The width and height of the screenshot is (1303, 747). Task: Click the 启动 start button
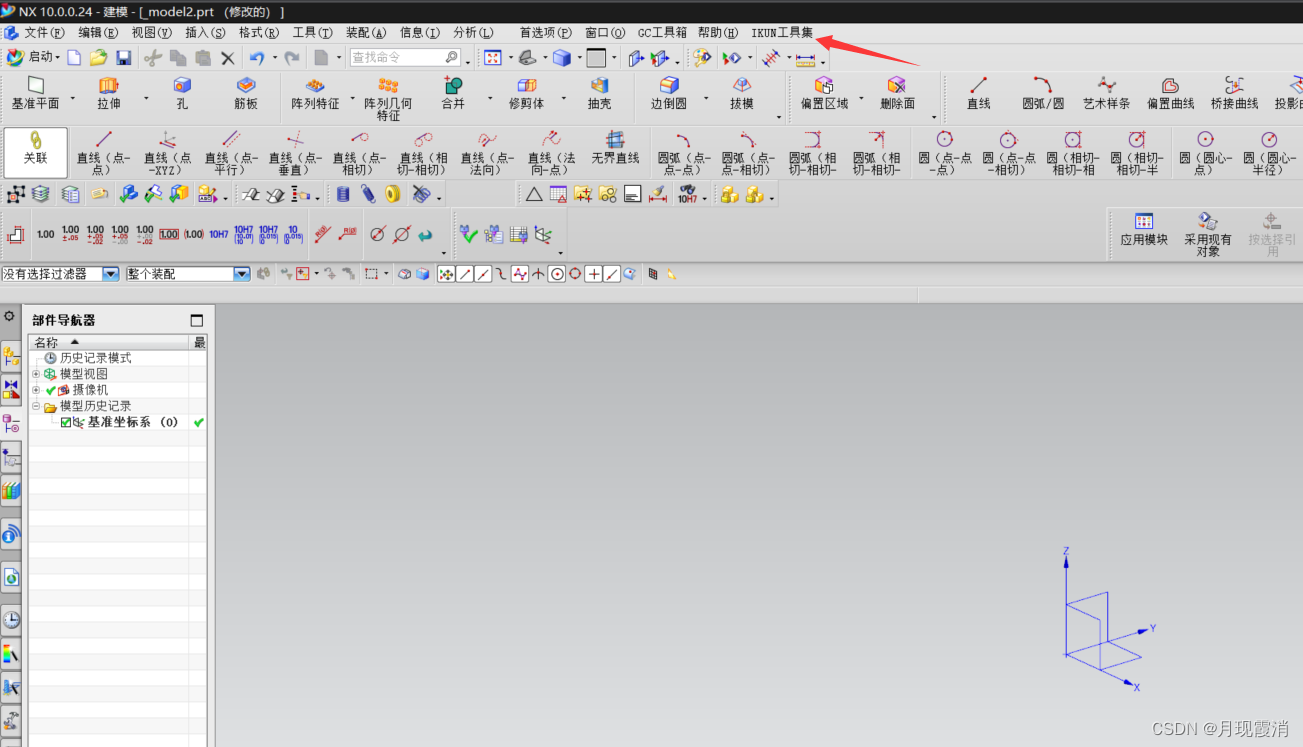point(33,58)
